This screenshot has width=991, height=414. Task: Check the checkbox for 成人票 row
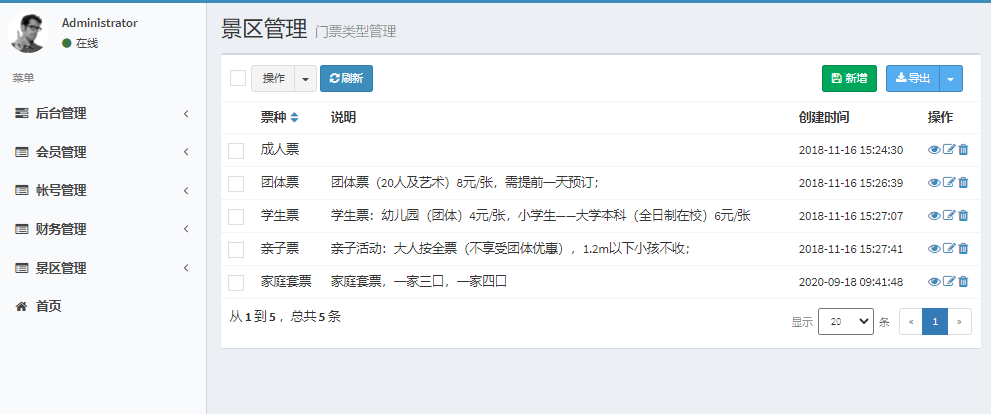click(x=236, y=150)
